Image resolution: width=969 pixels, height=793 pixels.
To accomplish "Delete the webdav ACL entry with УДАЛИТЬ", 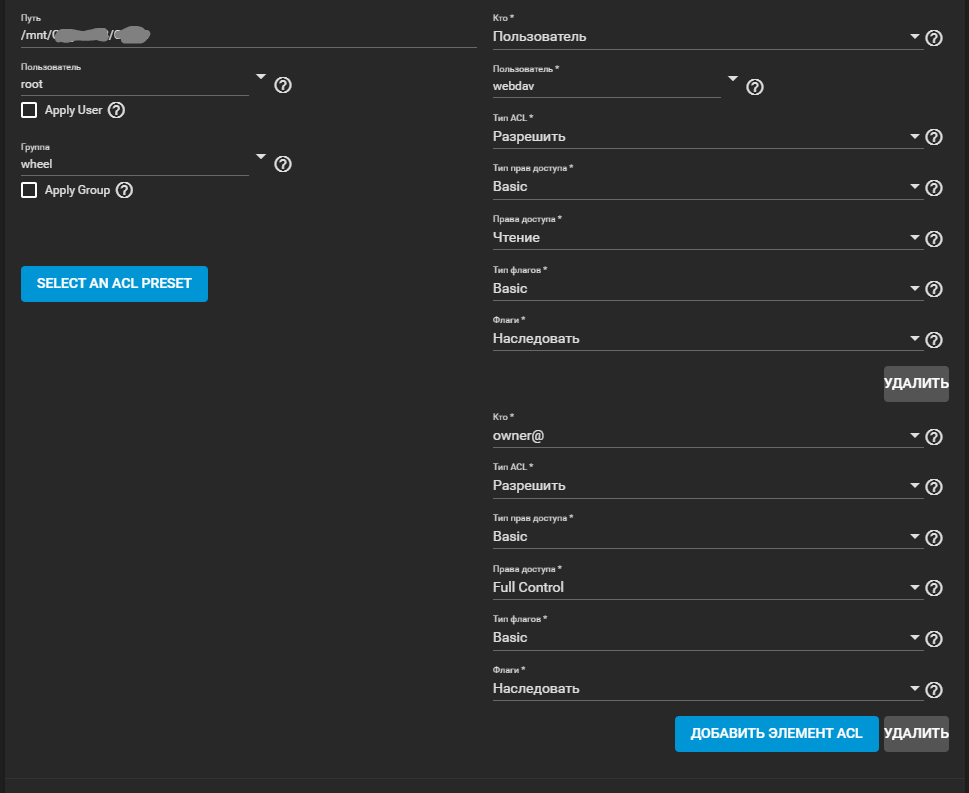I will tap(916, 384).
